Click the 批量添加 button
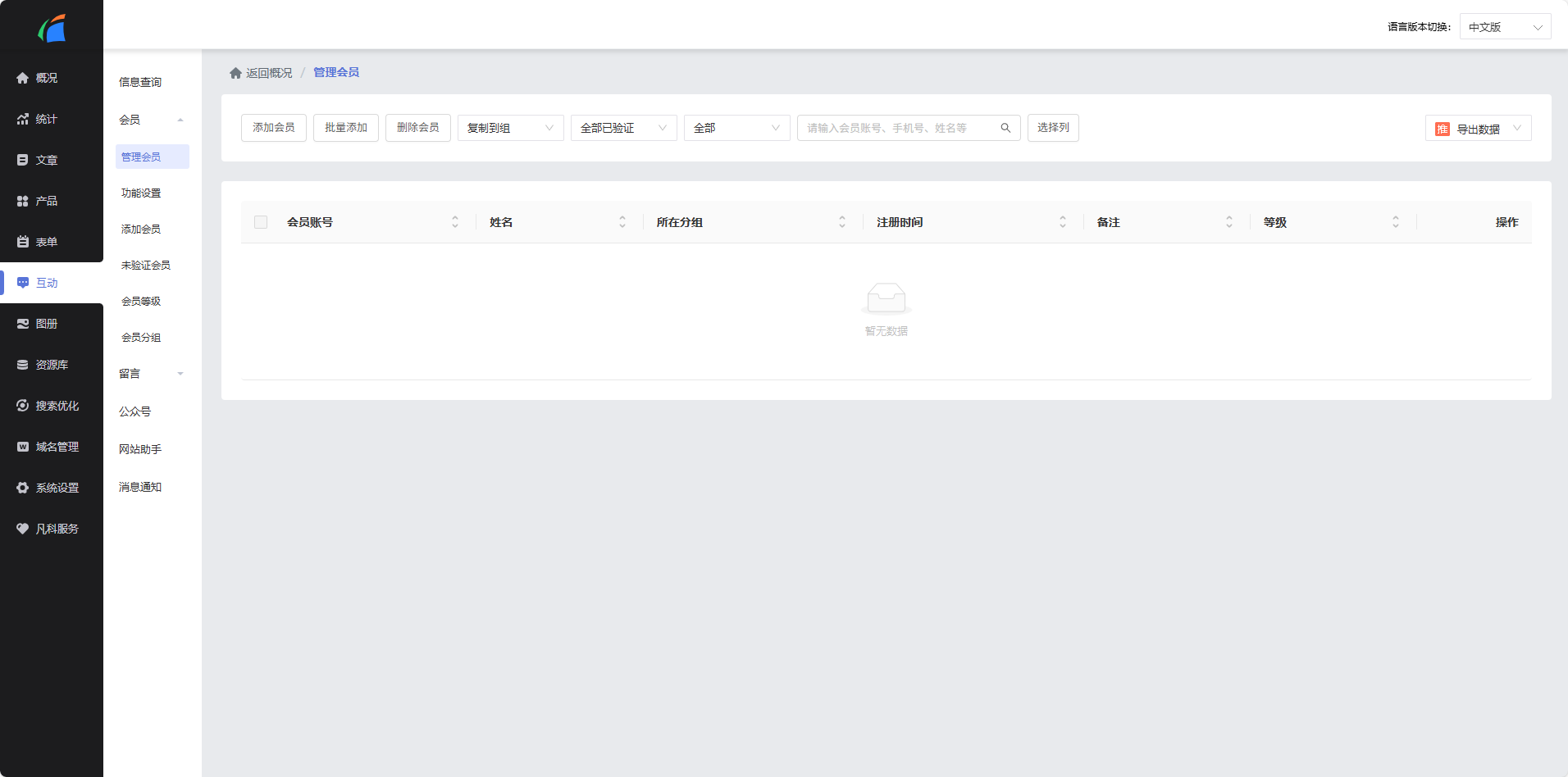Screen dimensions: 1568x777 346,128
